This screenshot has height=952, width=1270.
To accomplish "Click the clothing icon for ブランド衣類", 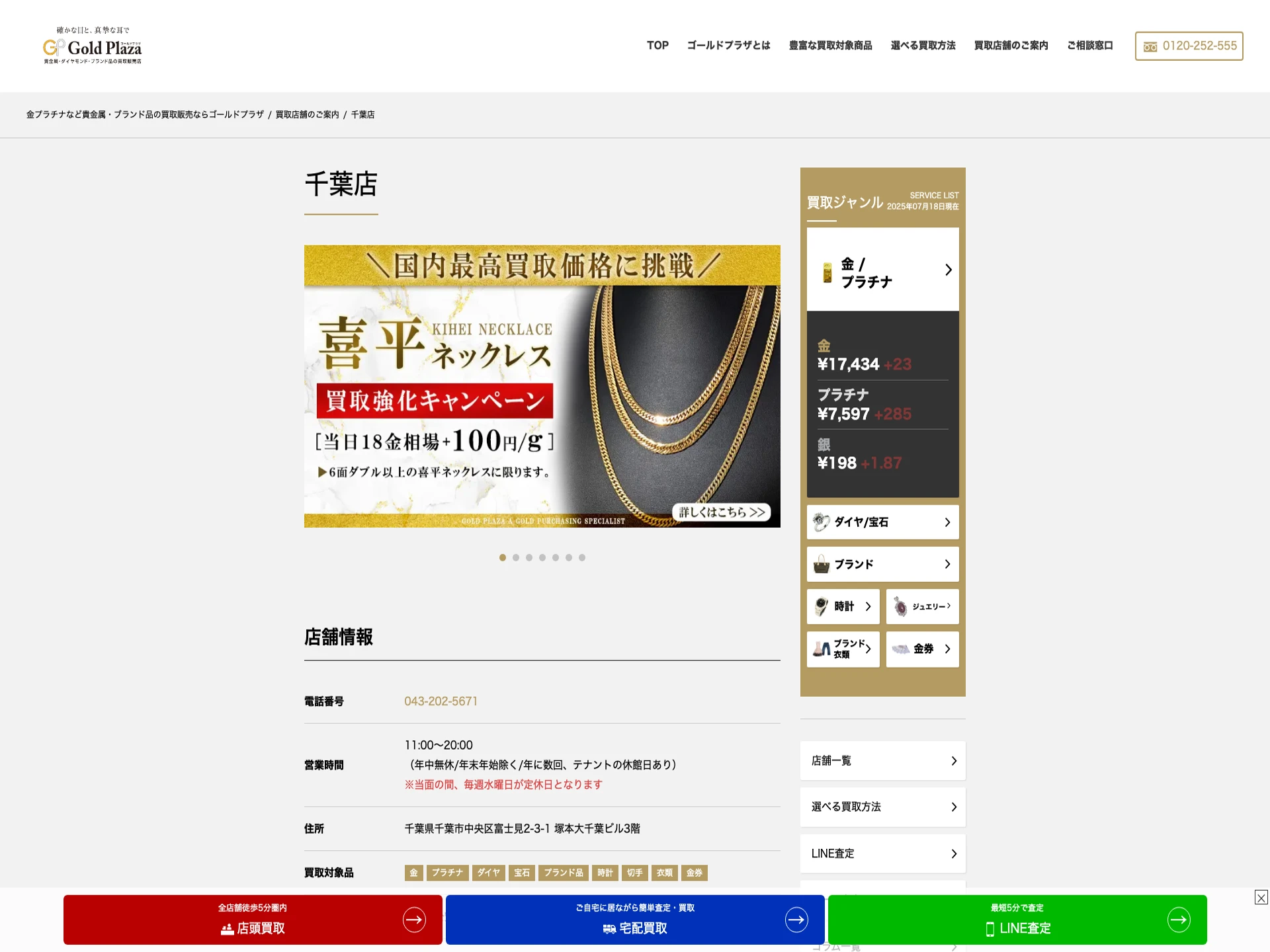I will [x=822, y=649].
